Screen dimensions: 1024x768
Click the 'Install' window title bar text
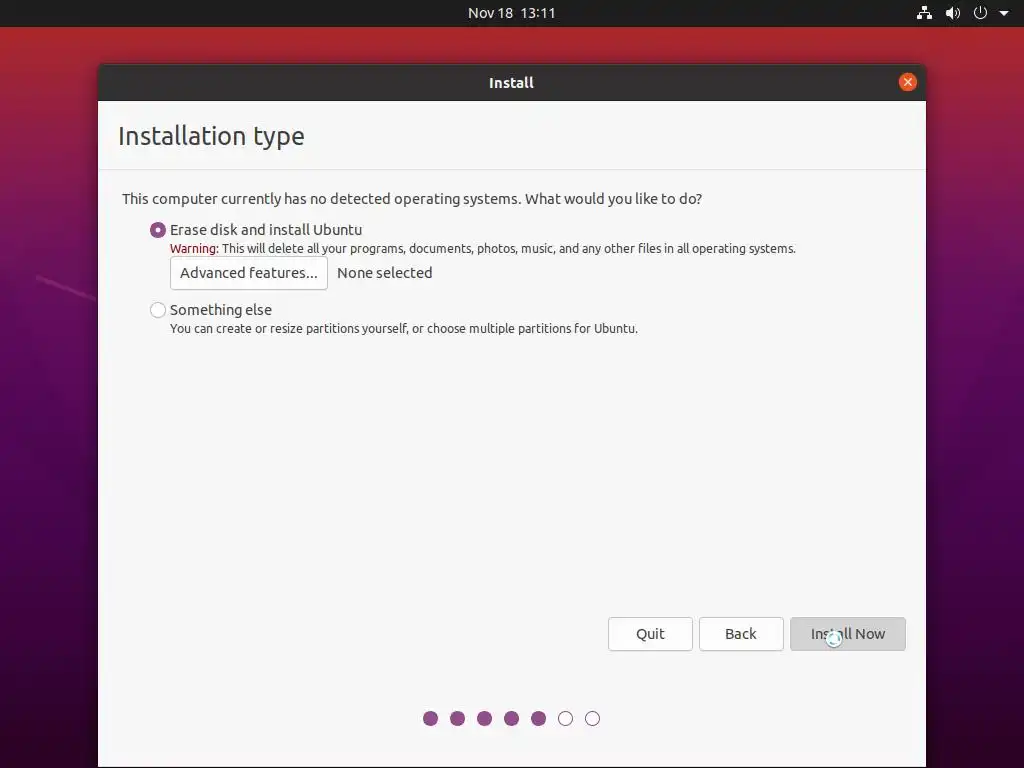click(x=511, y=83)
